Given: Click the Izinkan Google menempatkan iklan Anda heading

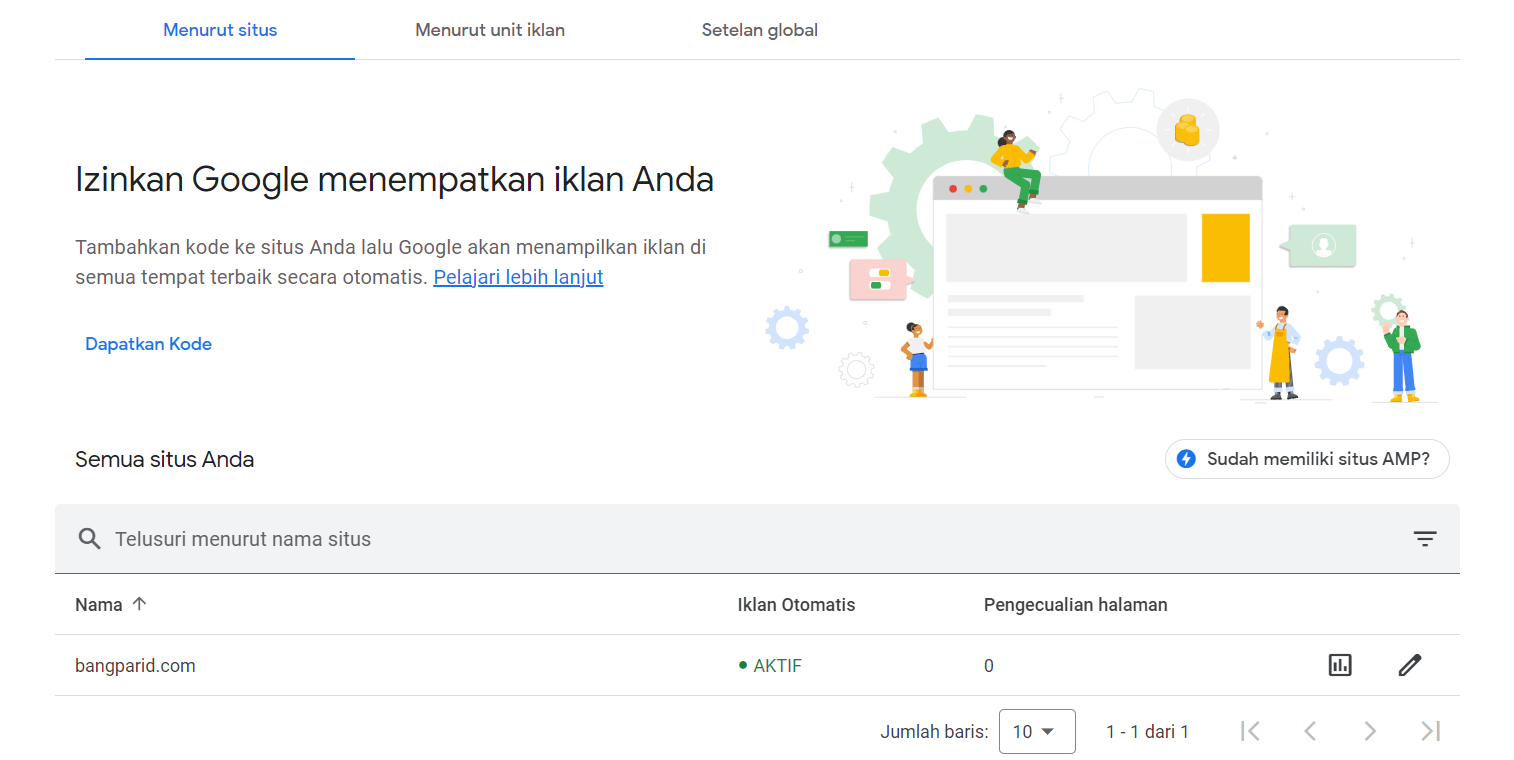Looking at the screenshot, I should tap(394, 180).
